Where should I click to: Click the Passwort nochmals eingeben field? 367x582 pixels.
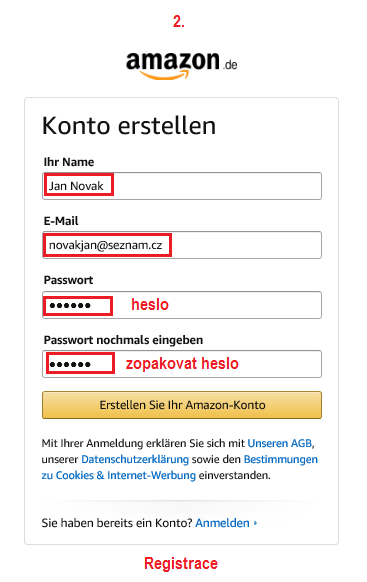(x=182, y=364)
